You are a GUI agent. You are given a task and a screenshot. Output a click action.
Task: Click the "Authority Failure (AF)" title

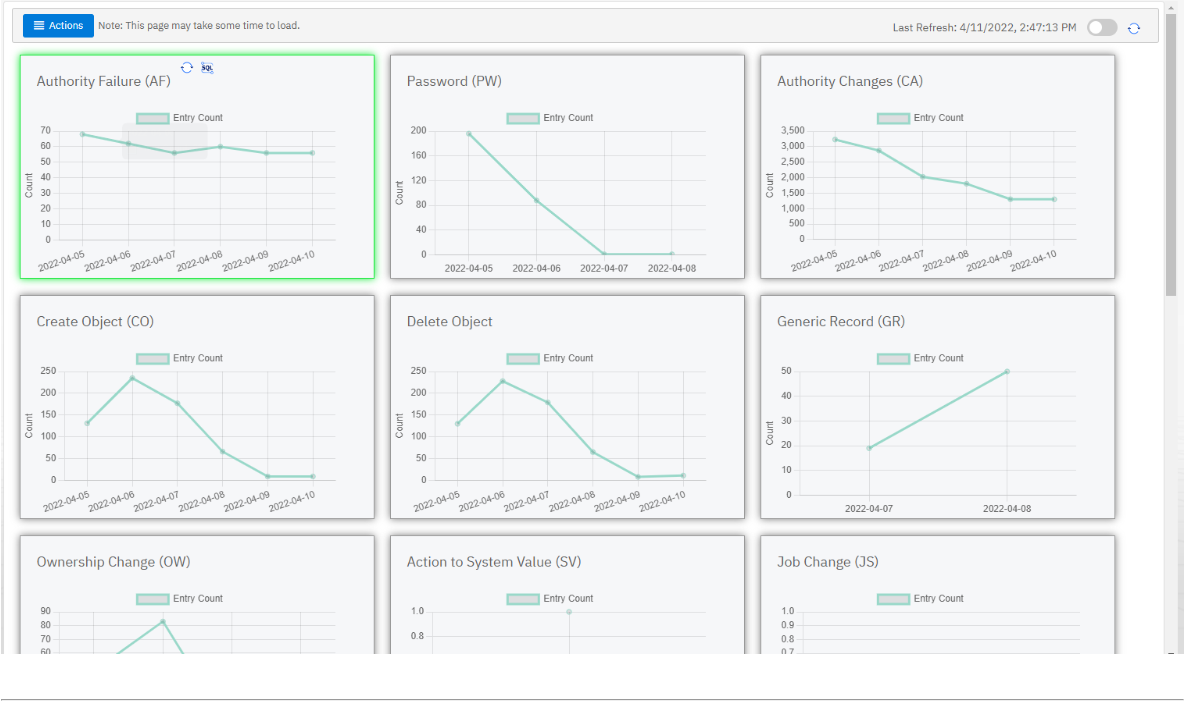(x=103, y=81)
